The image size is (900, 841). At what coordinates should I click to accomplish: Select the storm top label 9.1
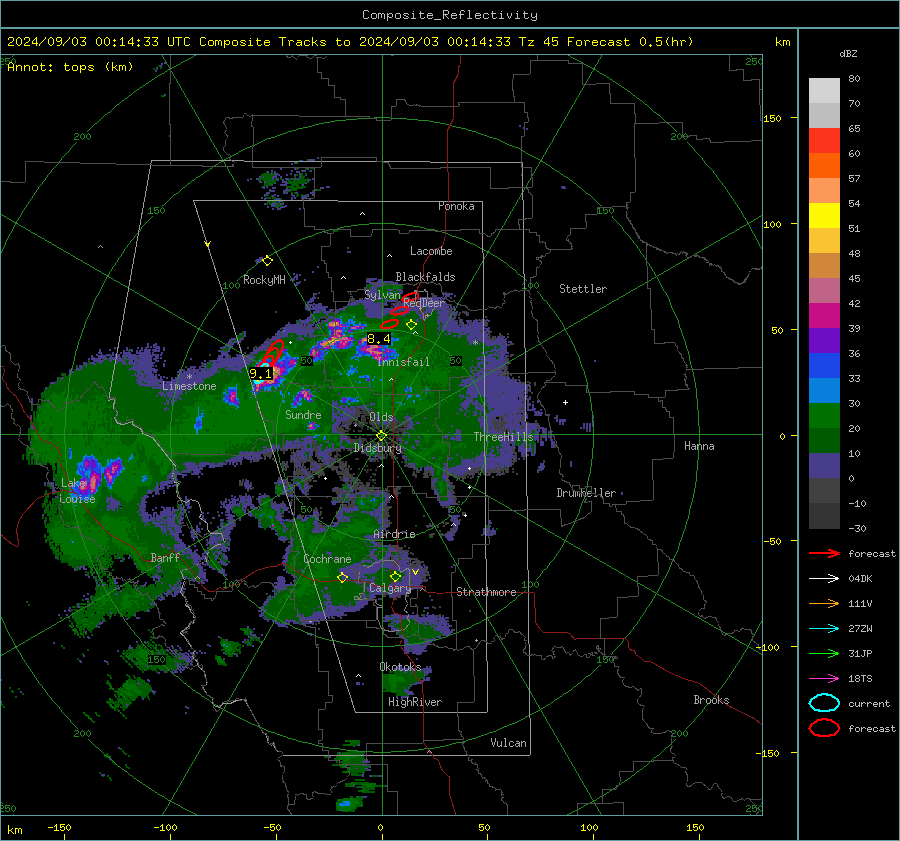[x=261, y=374]
